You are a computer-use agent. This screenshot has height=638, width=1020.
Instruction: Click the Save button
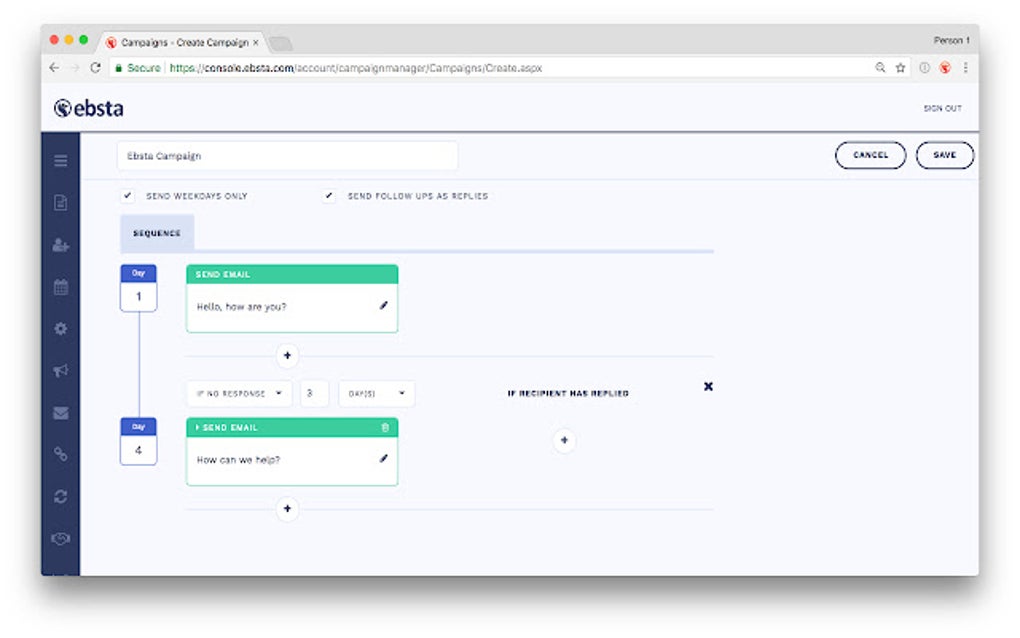click(x=944, y=155)
